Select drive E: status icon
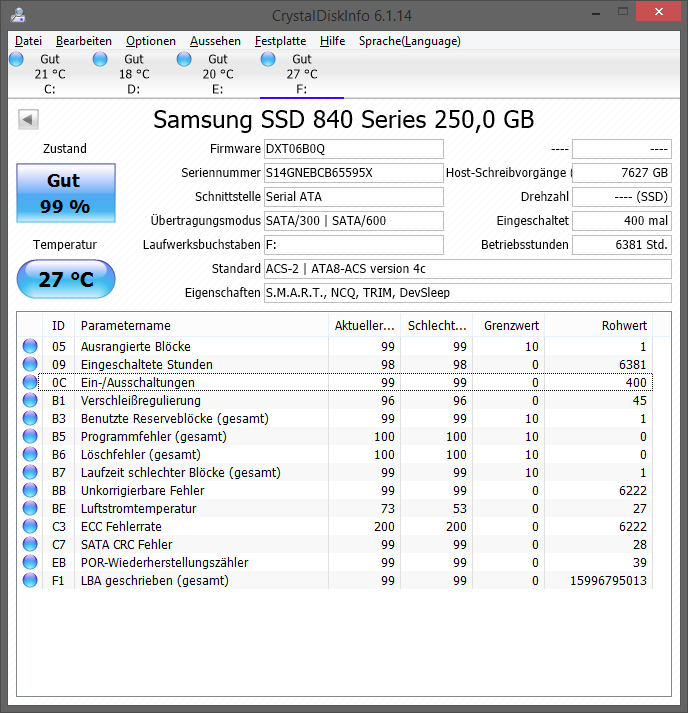The width and height of the screenshot is (688, 713). [x=184, y=59]
